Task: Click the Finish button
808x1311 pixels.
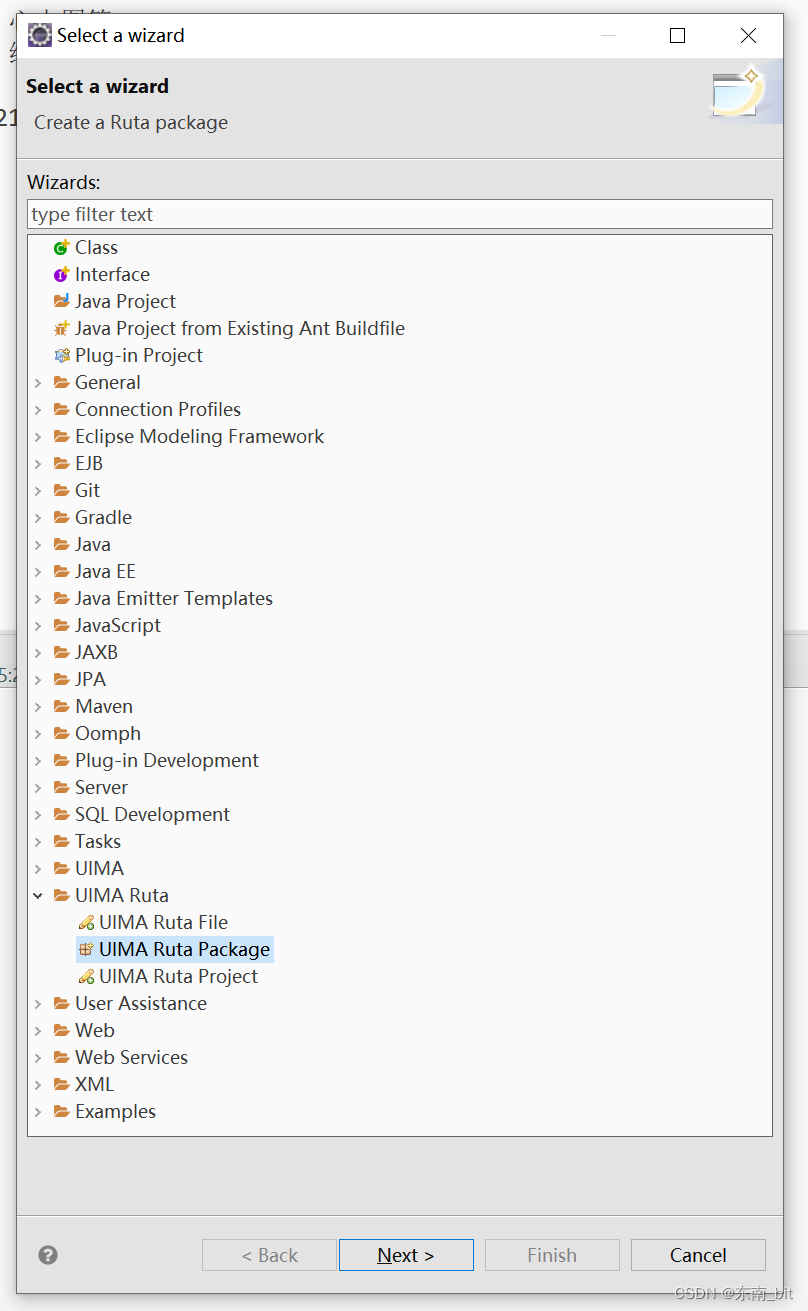Action: 552,1255
